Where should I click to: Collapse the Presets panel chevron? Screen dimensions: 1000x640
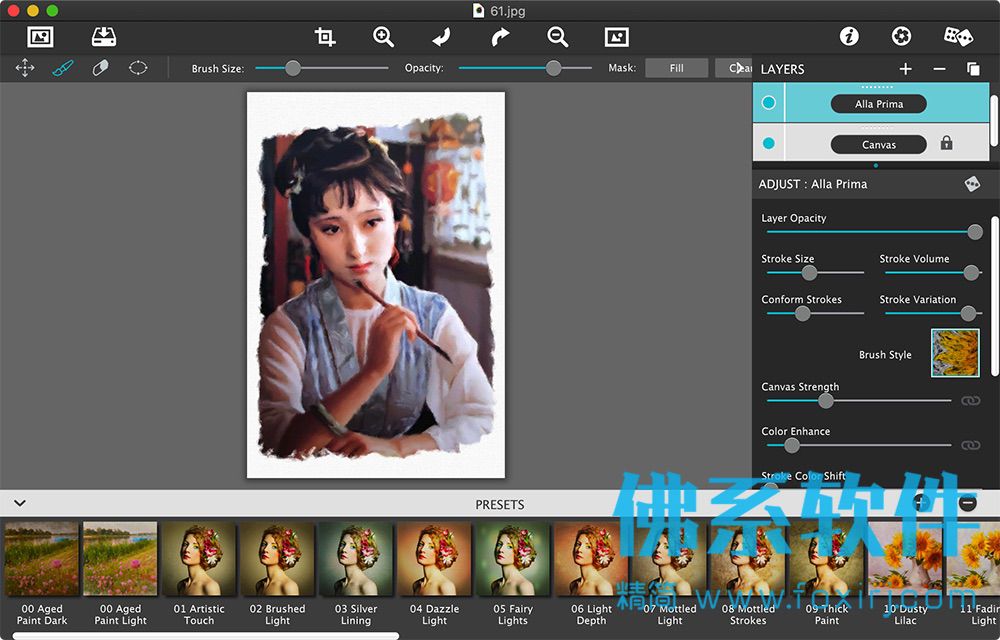click(x=20, y=503)
